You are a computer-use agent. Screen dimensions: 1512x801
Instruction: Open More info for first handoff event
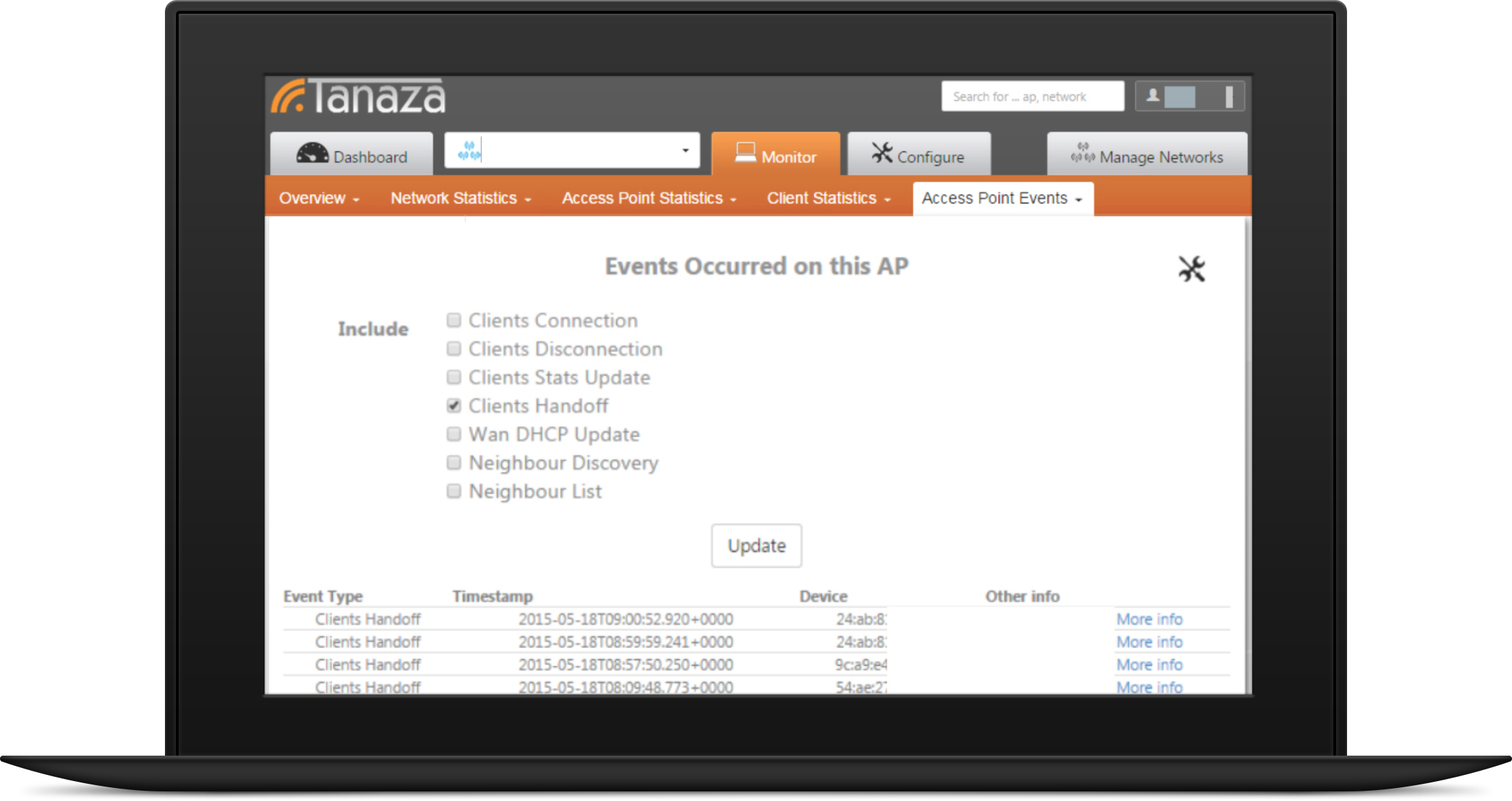click(1149, 619)
